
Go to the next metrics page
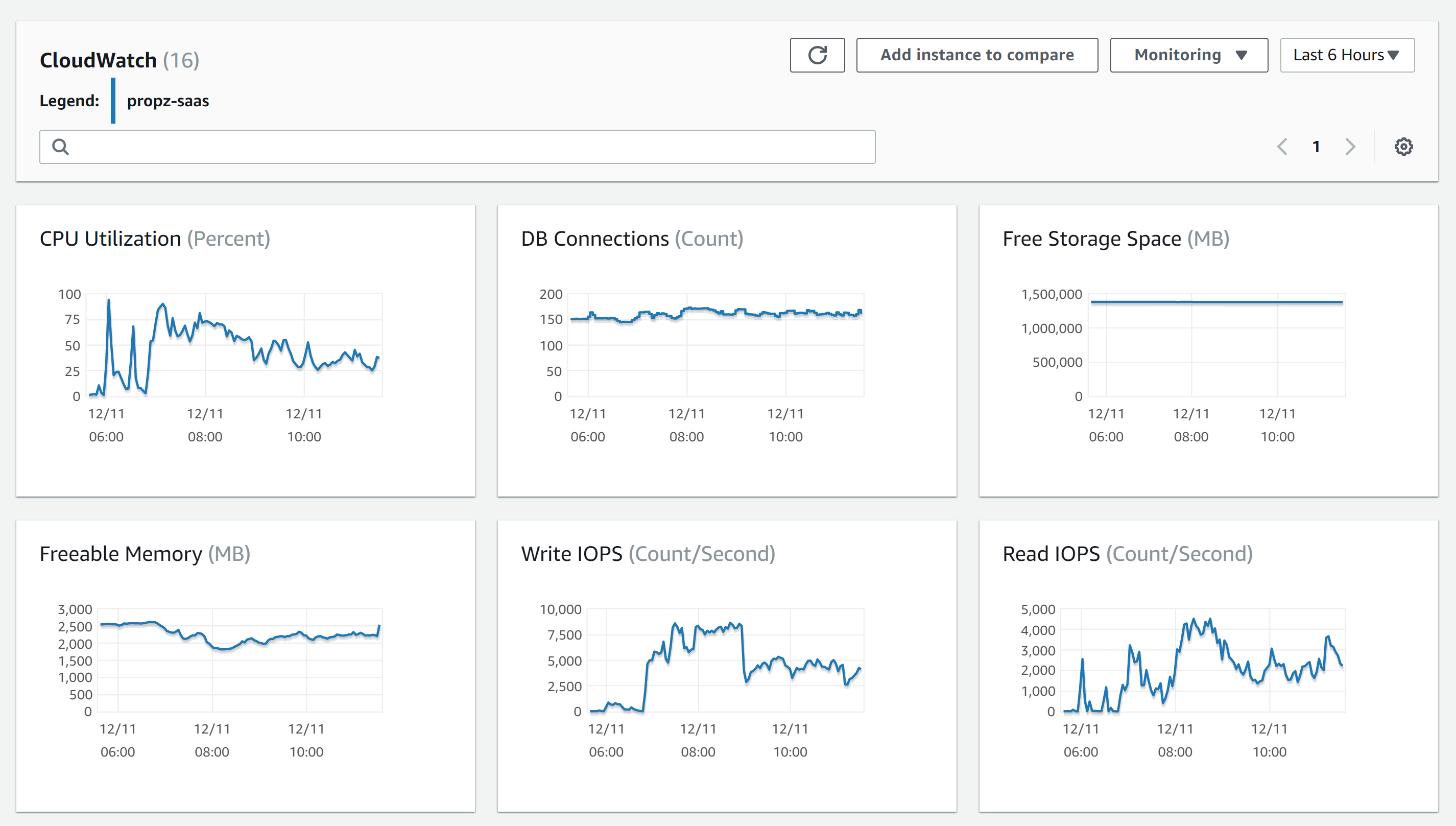click(1350, 147)
